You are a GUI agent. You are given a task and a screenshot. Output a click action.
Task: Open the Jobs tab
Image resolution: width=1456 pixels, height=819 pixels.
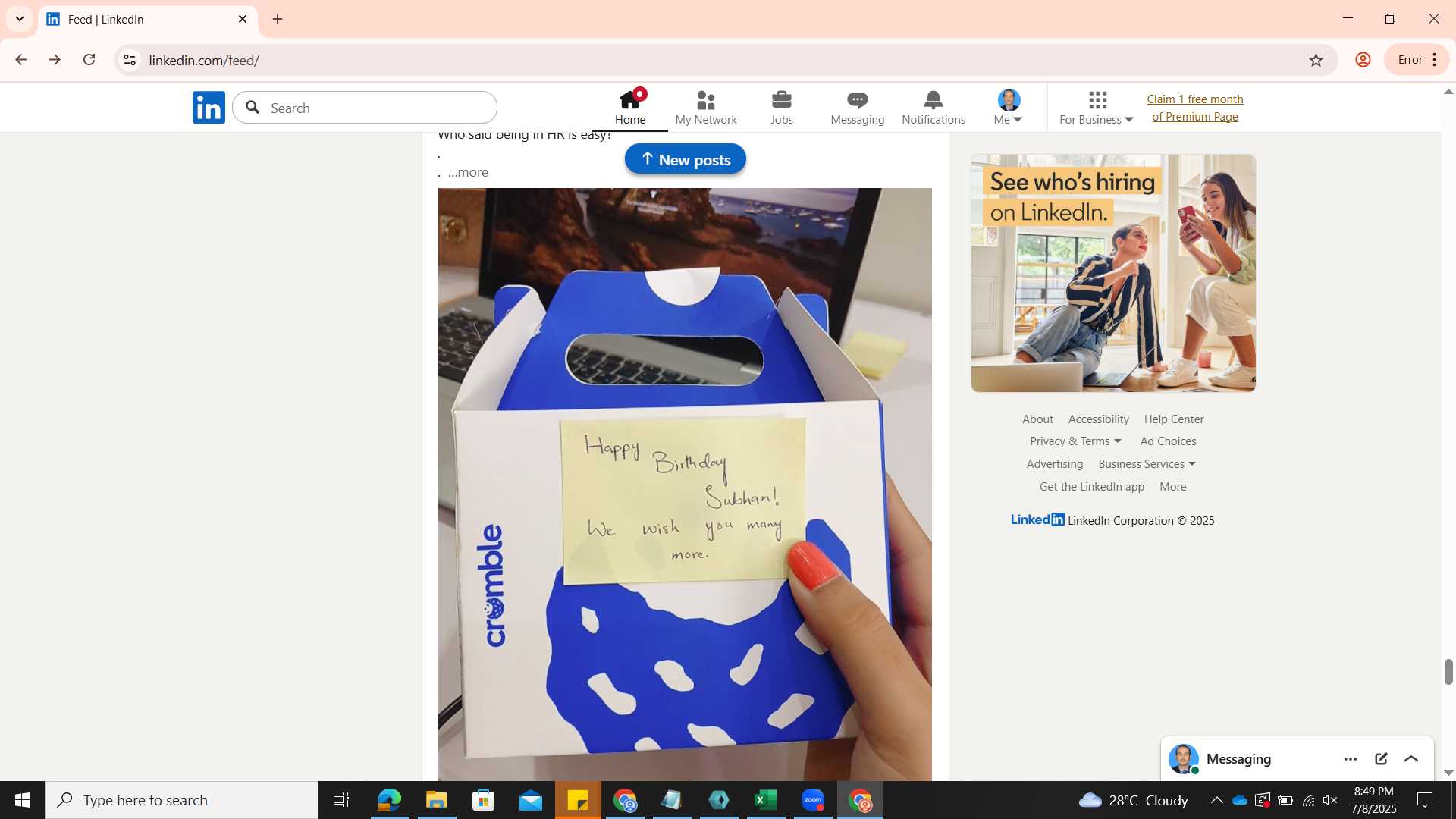point(782,108)
